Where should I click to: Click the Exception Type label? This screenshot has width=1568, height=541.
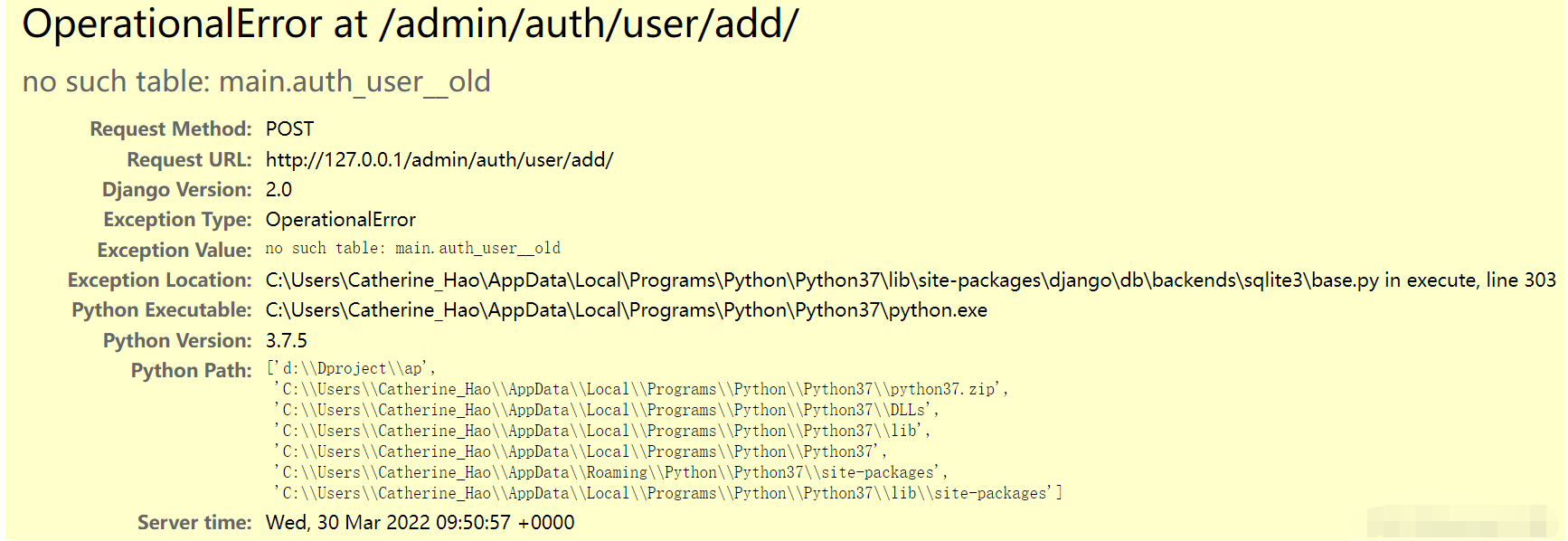pyautogui.click(x=177, y=220)
